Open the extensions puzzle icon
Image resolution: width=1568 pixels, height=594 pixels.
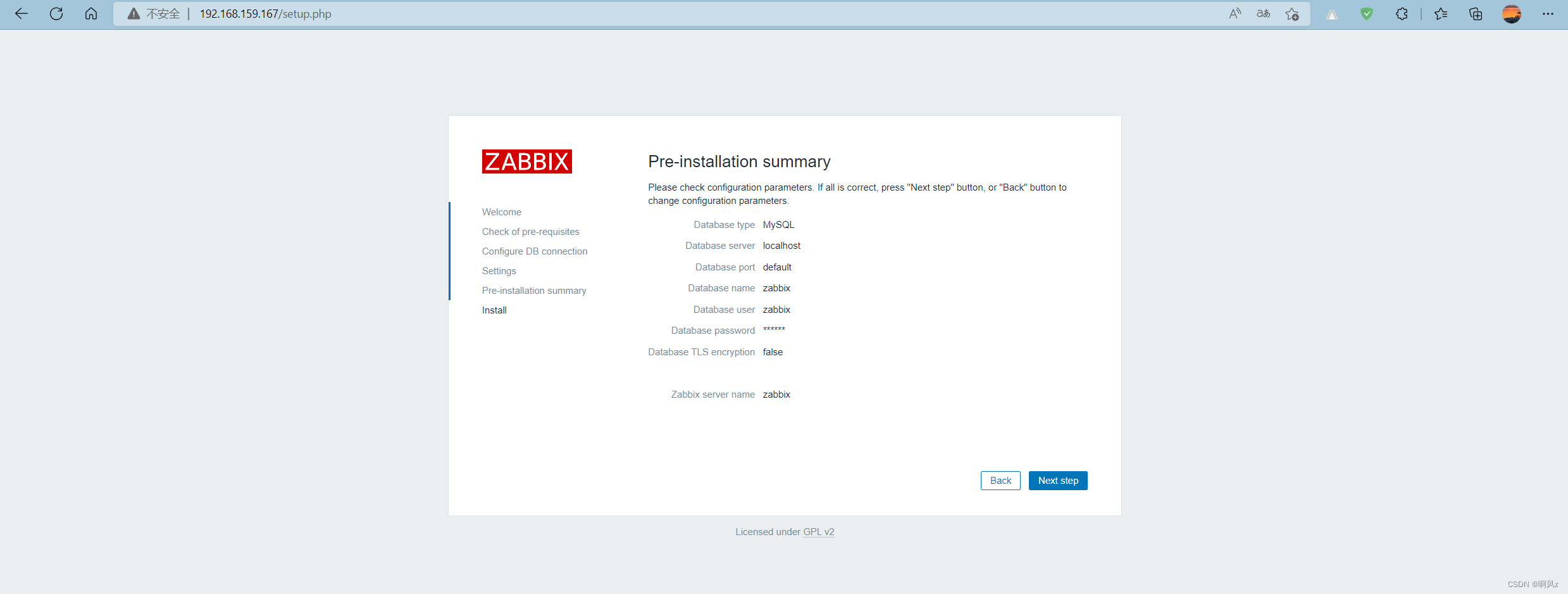tap(1402, 14)
